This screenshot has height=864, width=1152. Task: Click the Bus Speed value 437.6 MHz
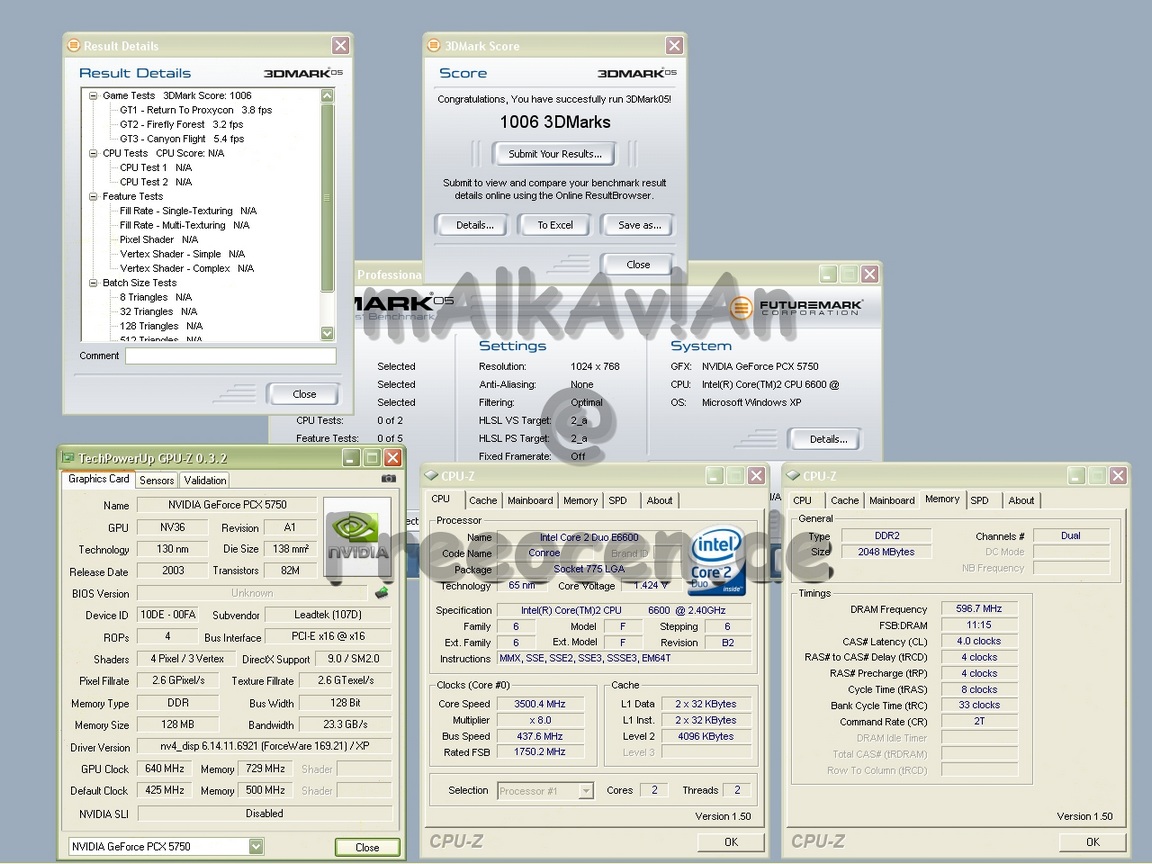click(540, 736)
